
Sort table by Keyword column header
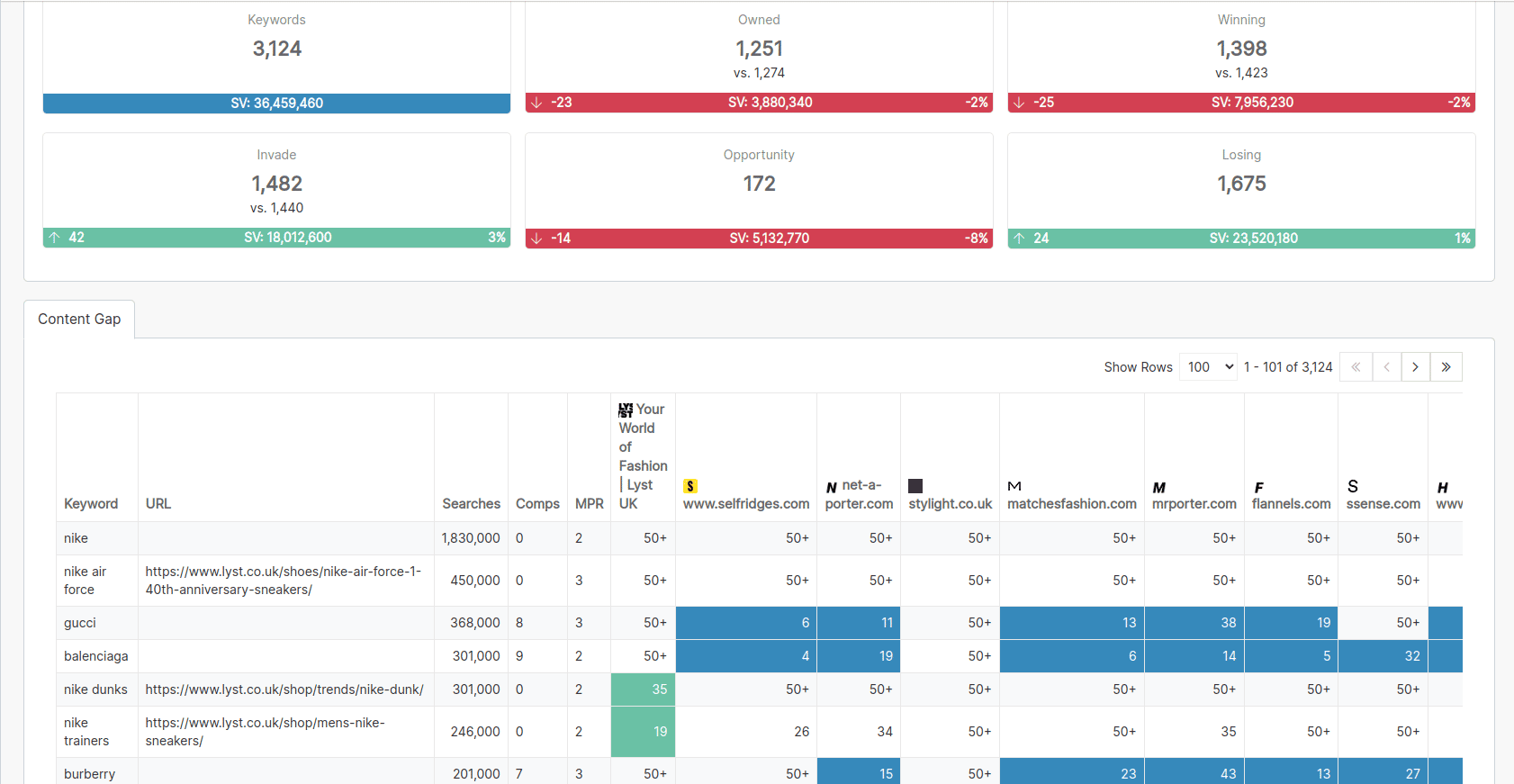[91, 504]
